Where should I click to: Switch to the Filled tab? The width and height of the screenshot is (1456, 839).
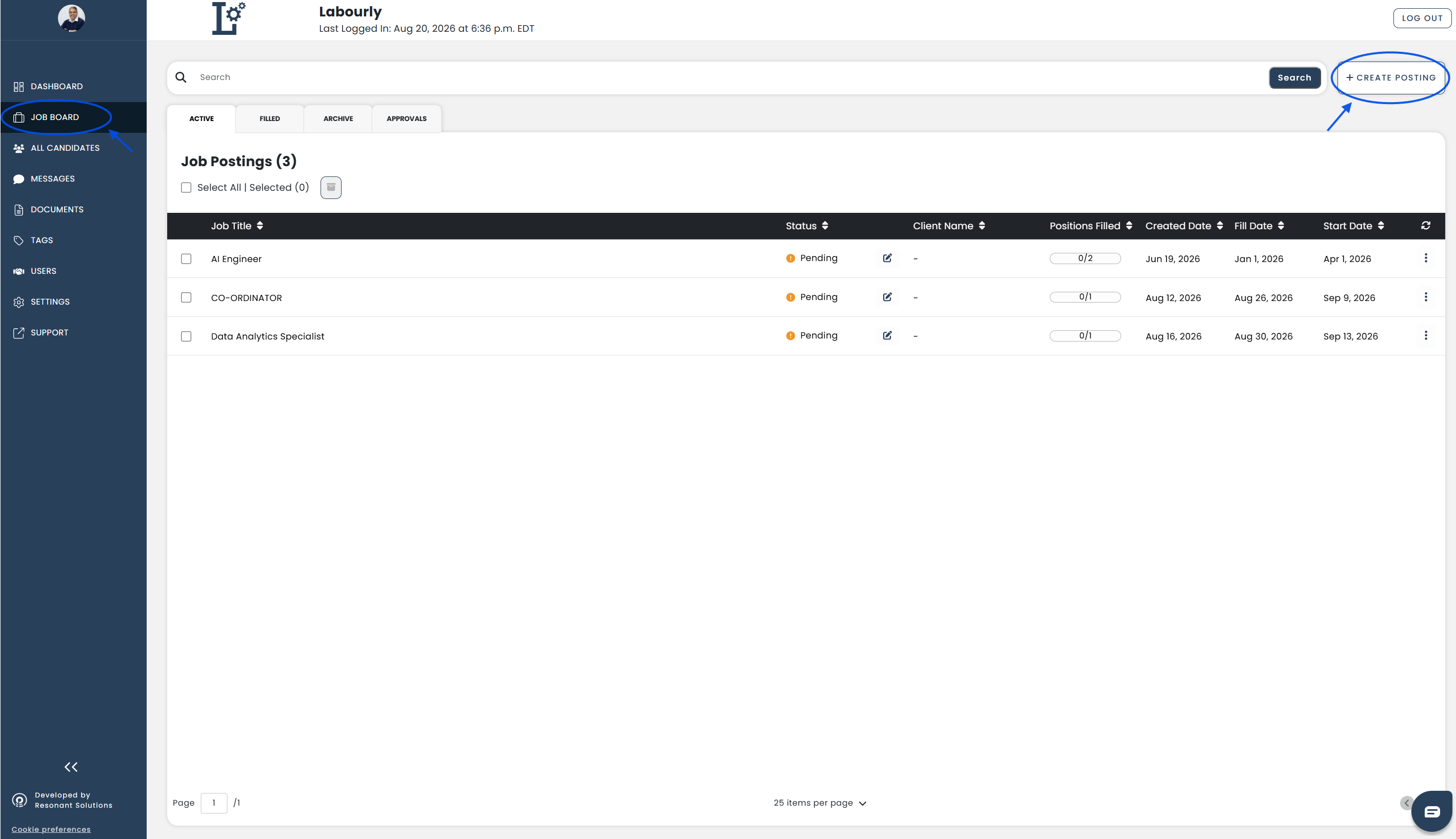click(x=270, y=118)
